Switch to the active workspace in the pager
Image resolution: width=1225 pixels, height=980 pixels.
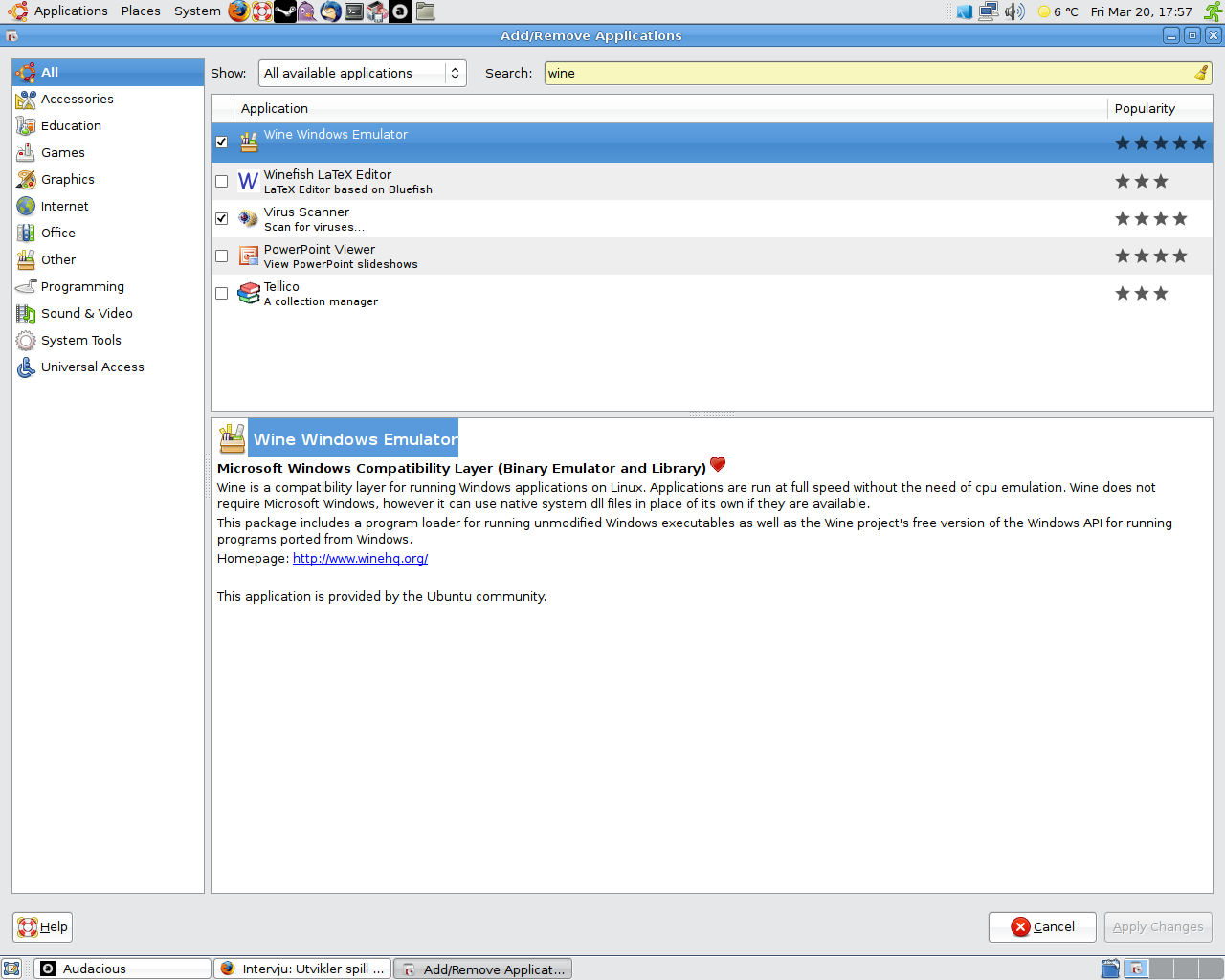point(1136,969)
